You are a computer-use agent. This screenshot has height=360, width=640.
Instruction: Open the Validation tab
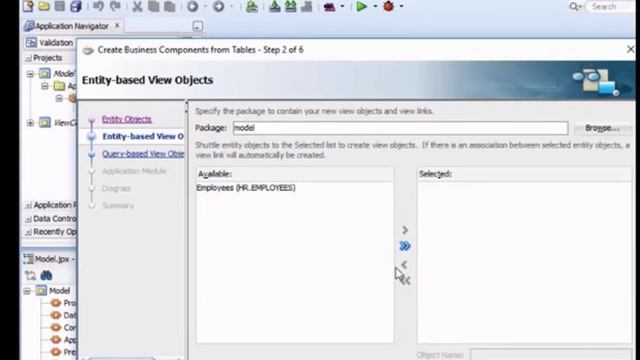(x=50, y=42)
